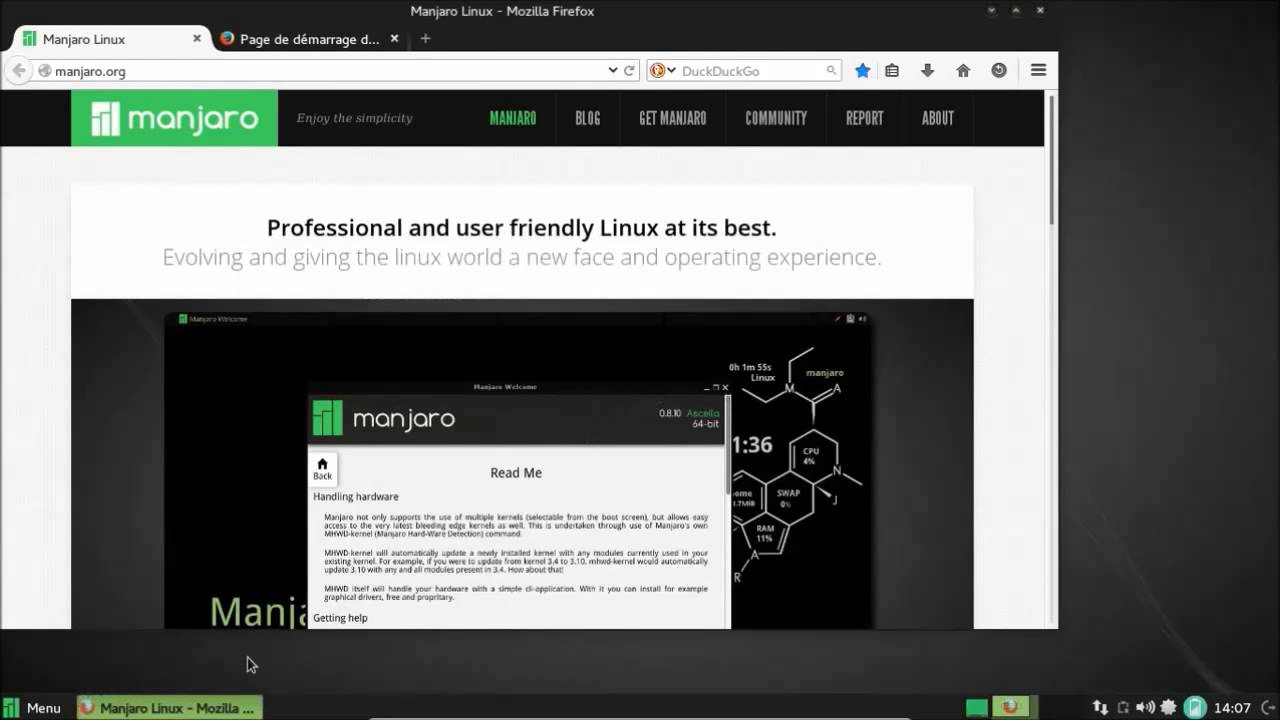Open the battery status tray icon

coord(1194,707)
